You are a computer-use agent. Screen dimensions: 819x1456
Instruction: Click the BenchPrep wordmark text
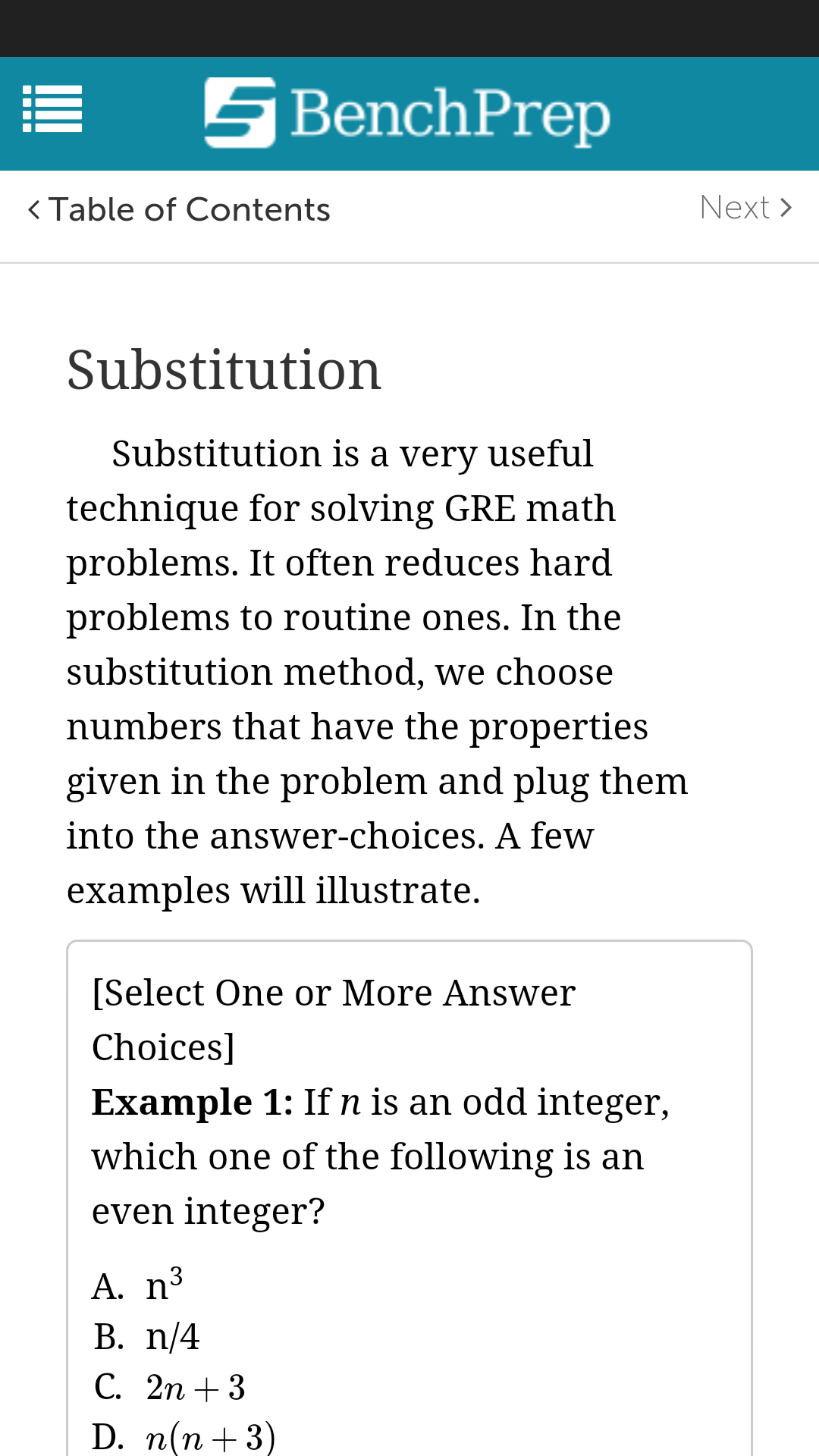point(450,114)
